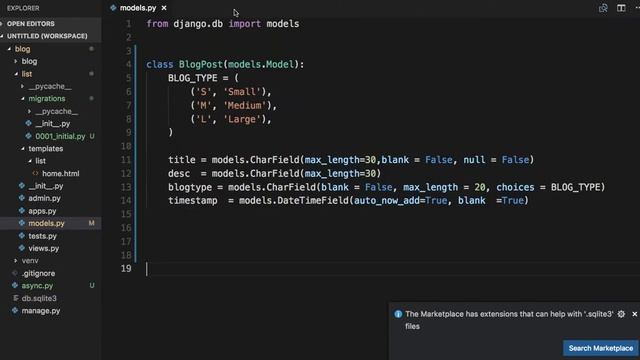
Task: Click U status badge beside async.py
Action: pos(92,286)
